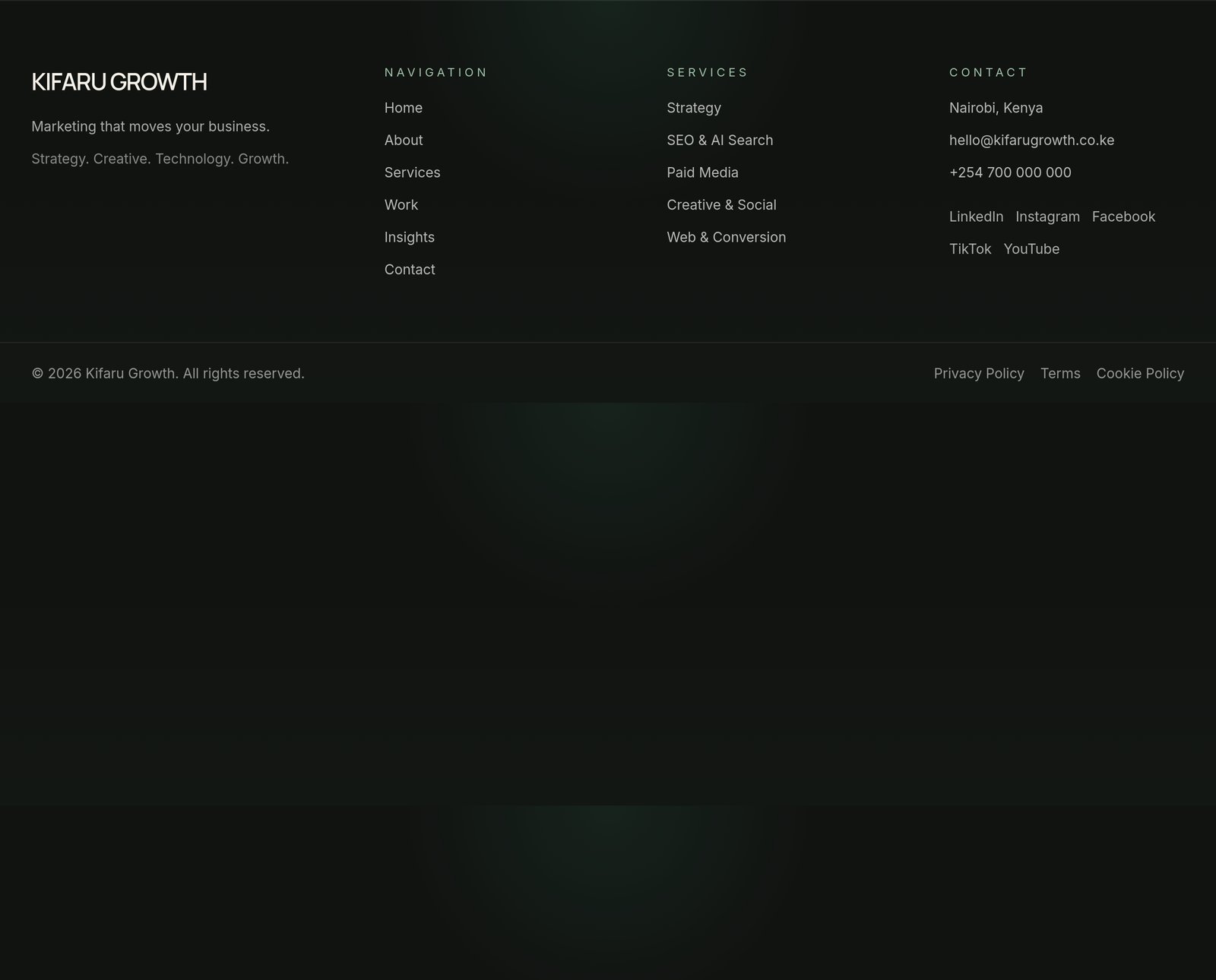This screenshot has width=1216, height=980.
Task: Click "Strategy. Creative. Technology. Growth." text
Action: point(160,159)
